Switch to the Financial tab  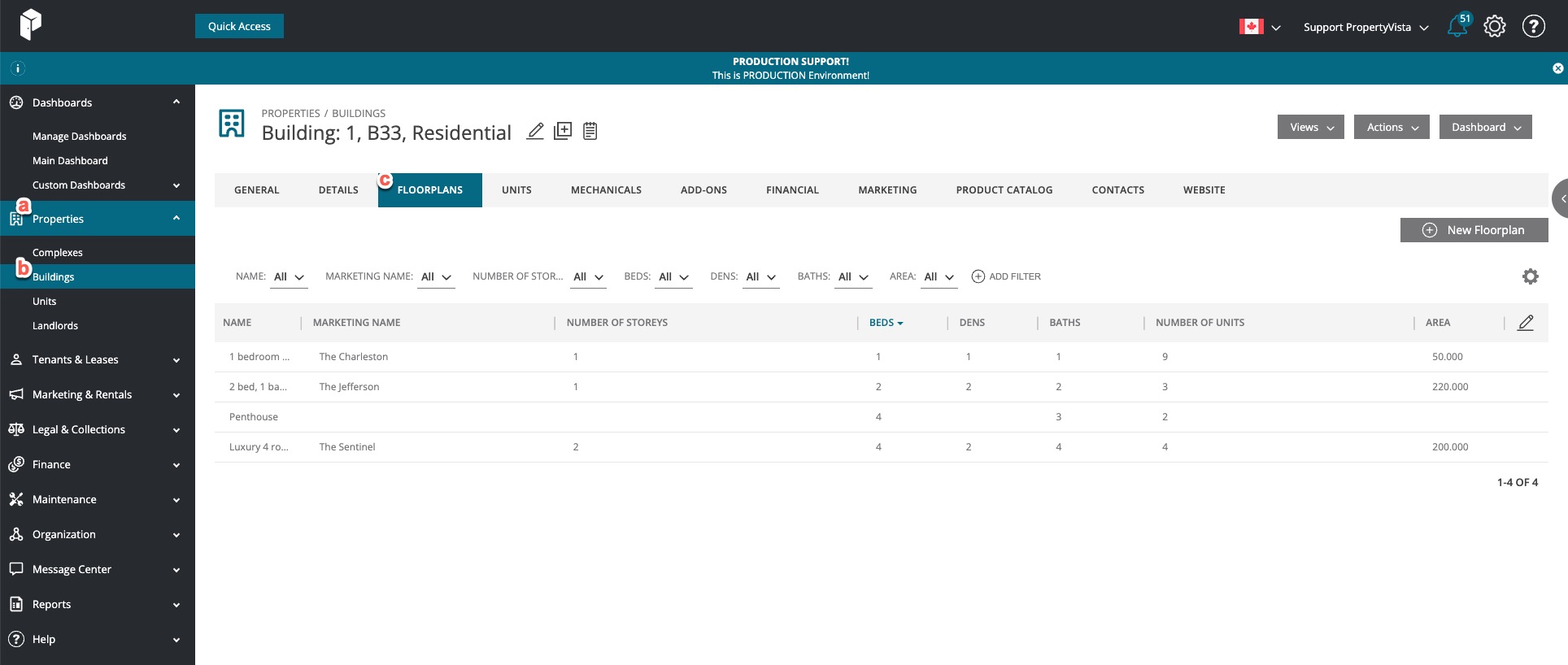792,190
